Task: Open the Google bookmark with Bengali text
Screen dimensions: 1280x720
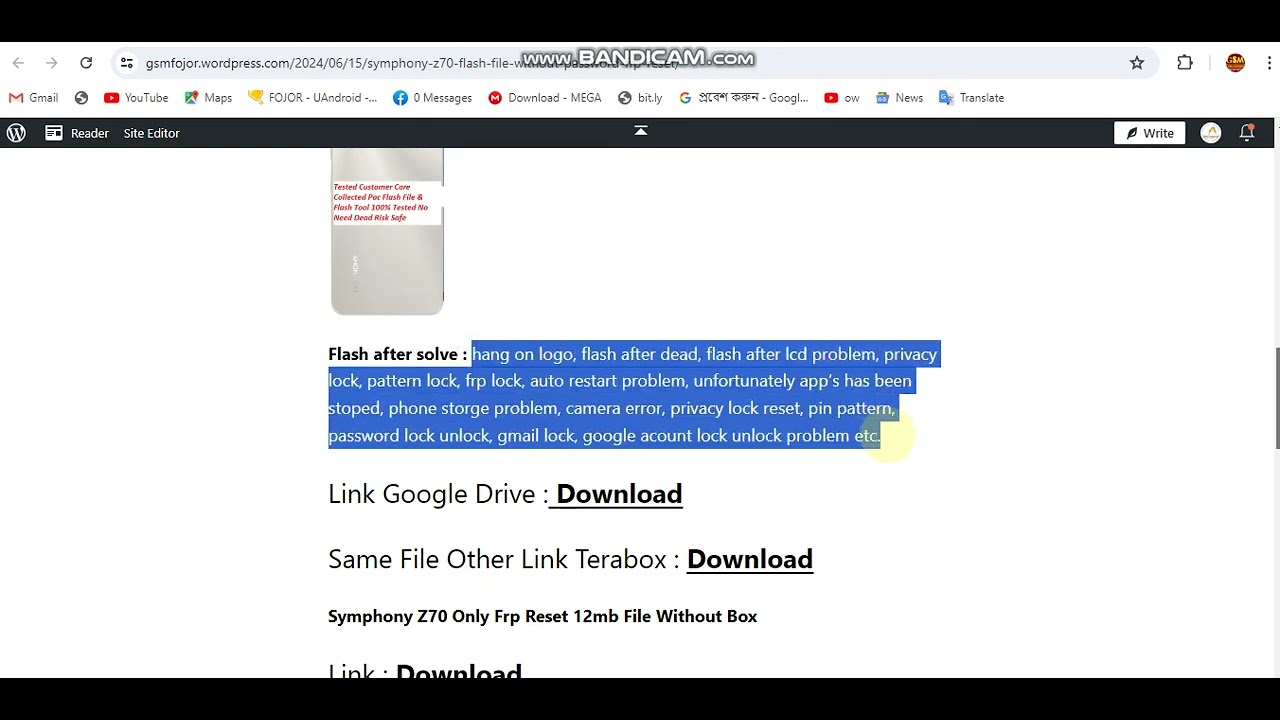Action: click(x=743, y=98)
